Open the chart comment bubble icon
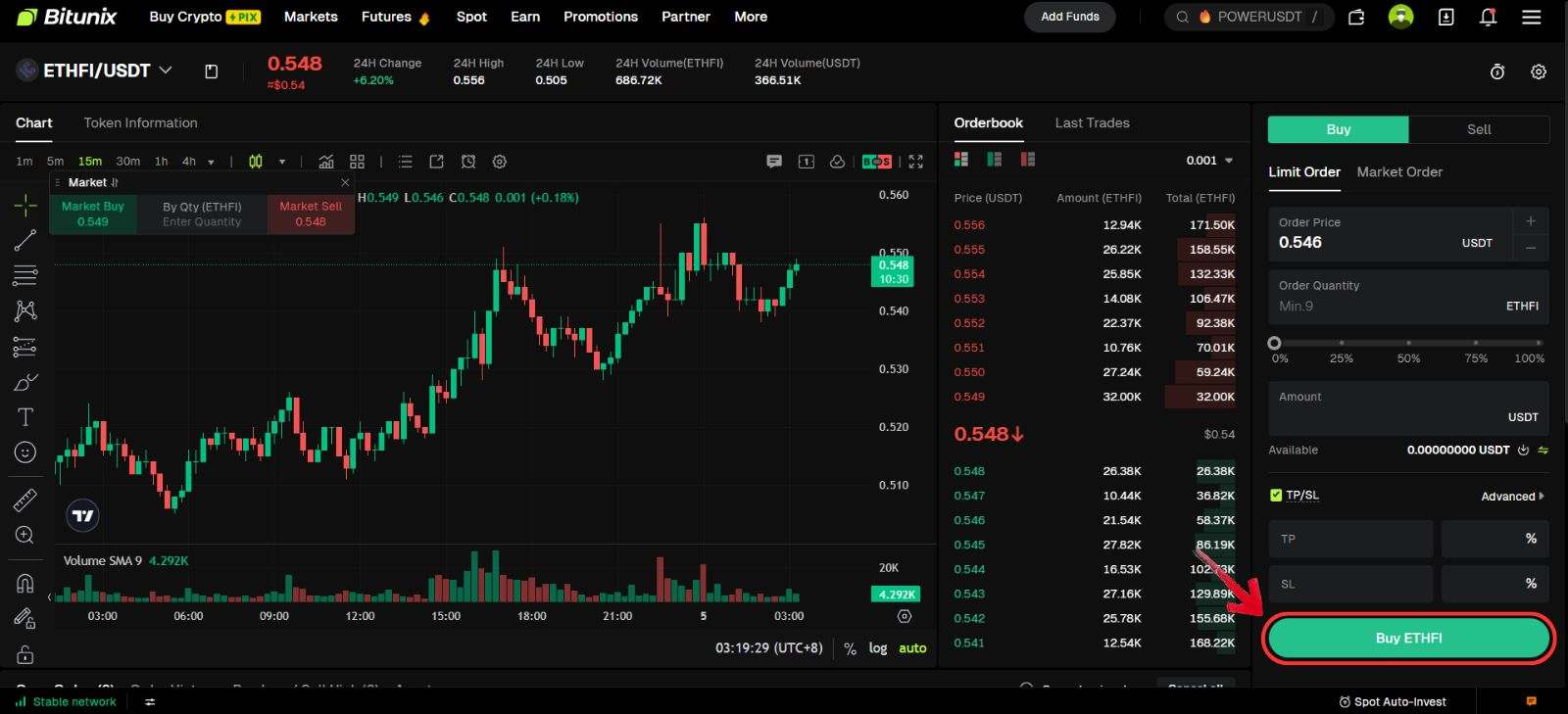Image resolution: width=1568 pixels, height=714 pixels. (774, 162)
